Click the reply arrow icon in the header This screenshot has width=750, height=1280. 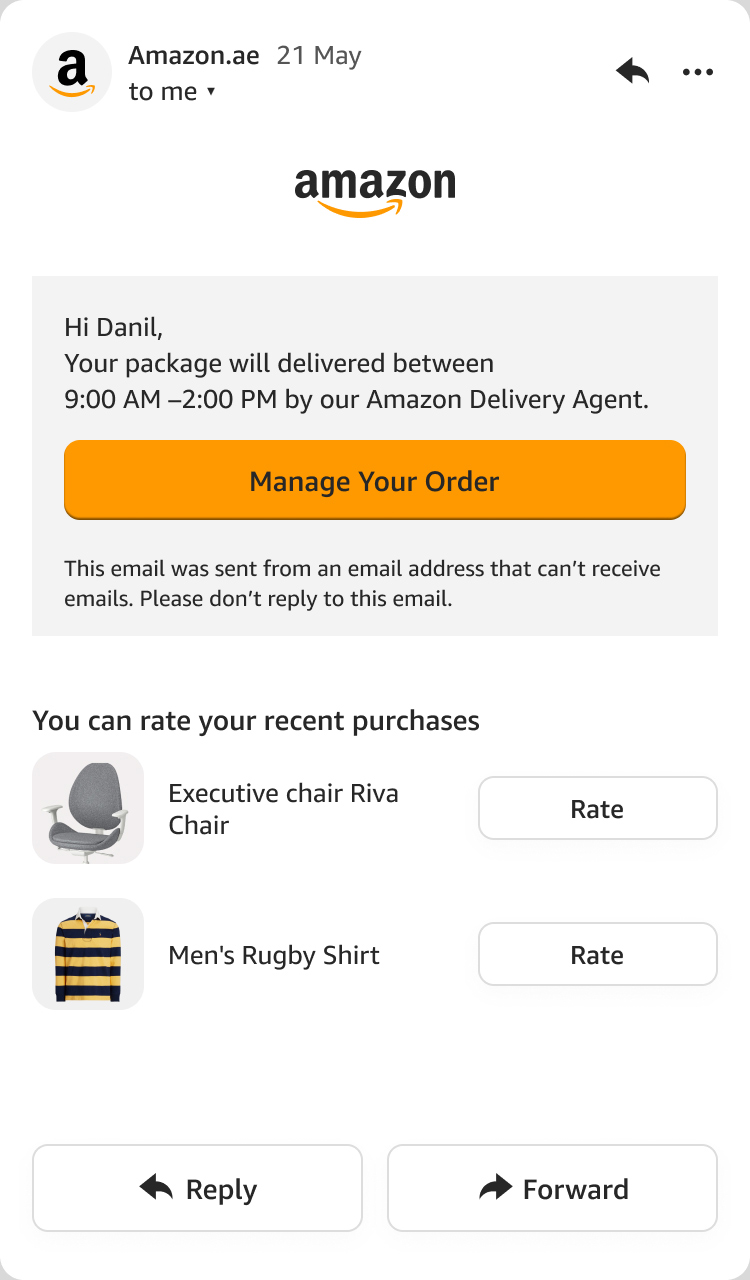pyautogui.click(x=632, y=71)
